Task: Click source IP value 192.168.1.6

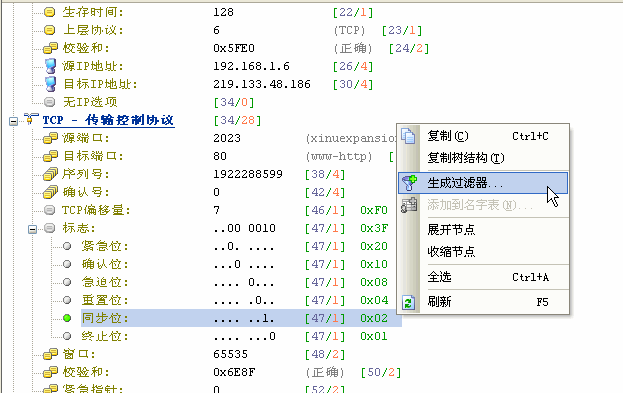Action: (252, 66)
